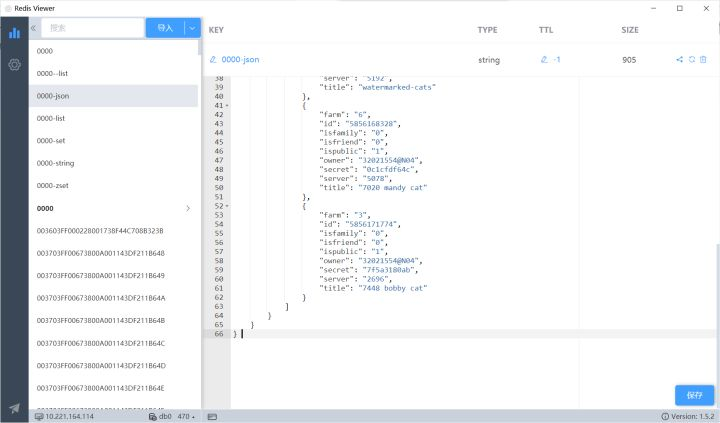The width and height of the screenshot is (720, 423).
Task: Select the 0000-zset key
Action: point(113,186)
